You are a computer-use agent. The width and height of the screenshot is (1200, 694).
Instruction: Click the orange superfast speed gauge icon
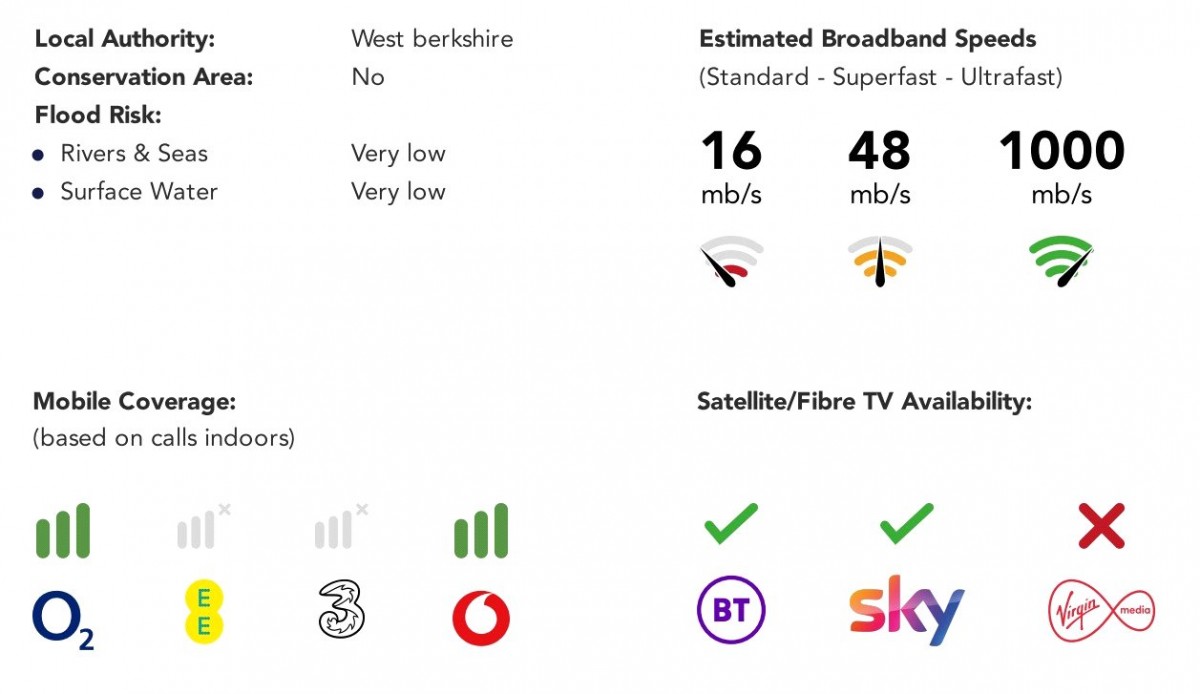(x=880, y=261)
